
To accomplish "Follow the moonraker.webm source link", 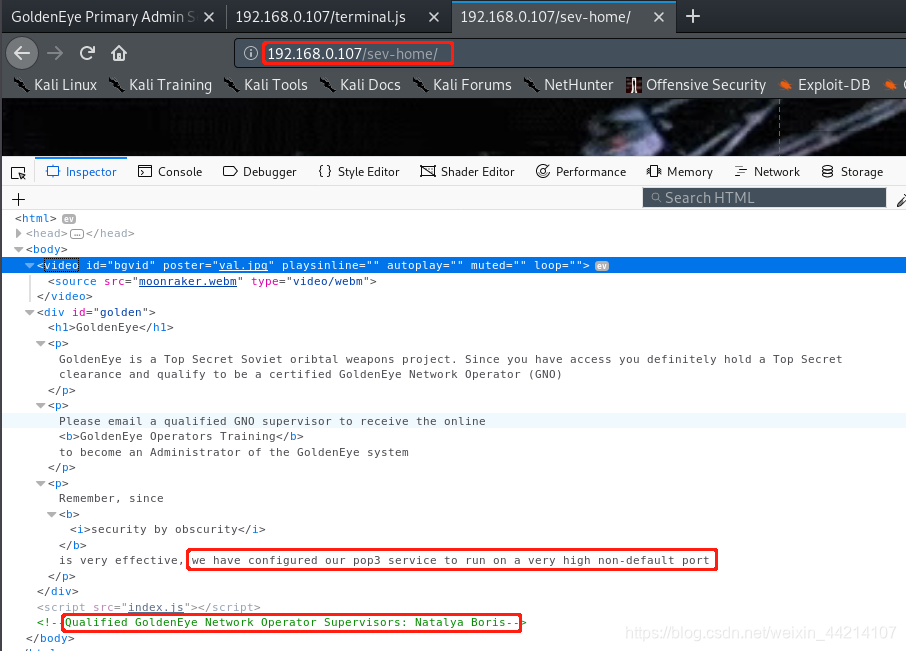I will click(x=188, y=281).
